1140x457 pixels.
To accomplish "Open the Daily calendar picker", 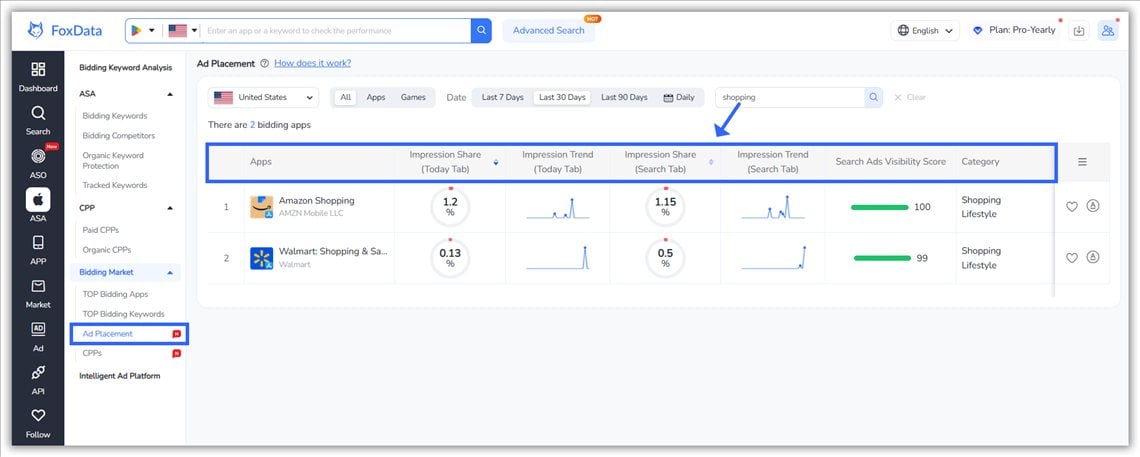I will [679, 97].
